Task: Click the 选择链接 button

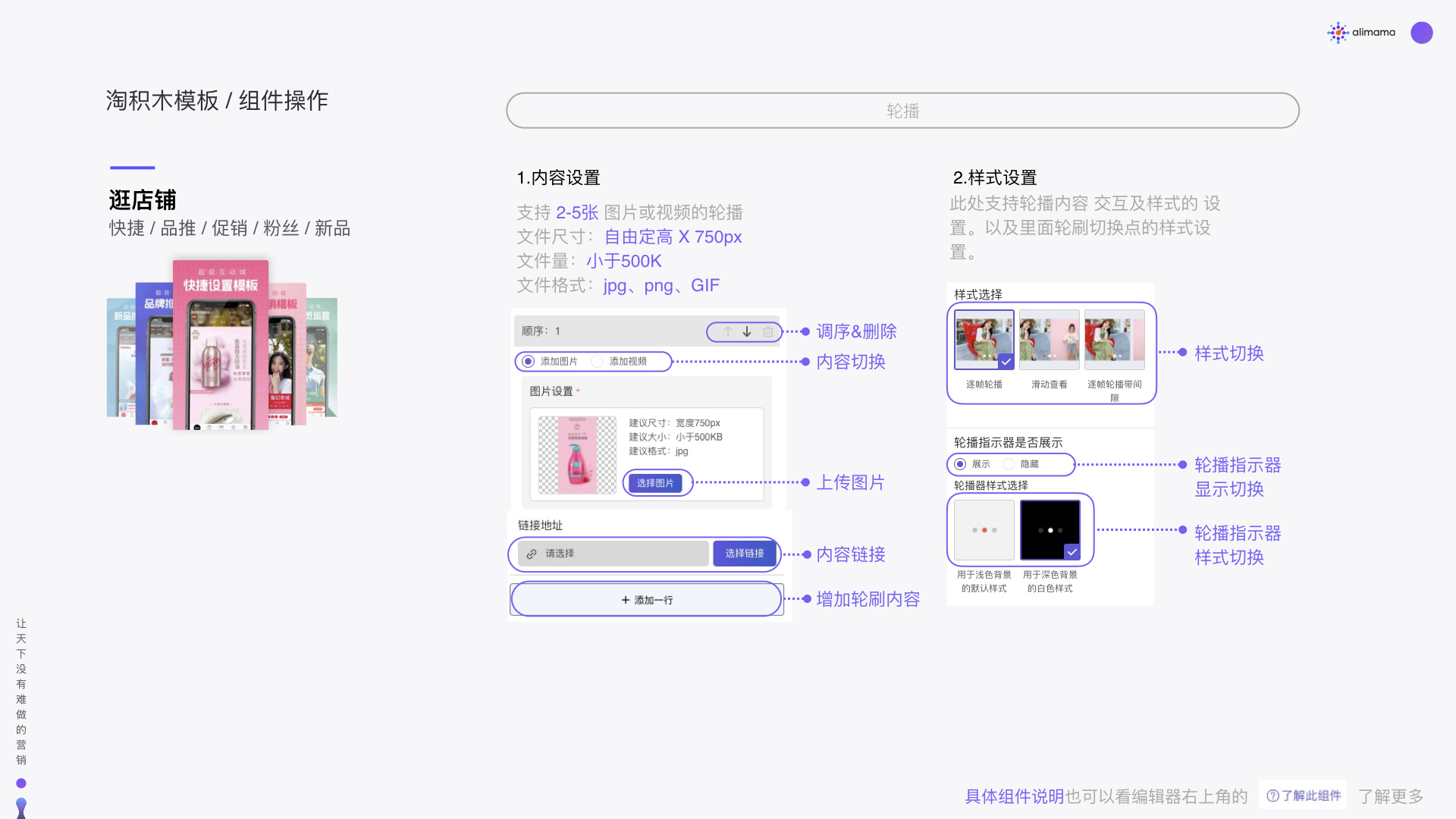Action: (x=744, y=554)
